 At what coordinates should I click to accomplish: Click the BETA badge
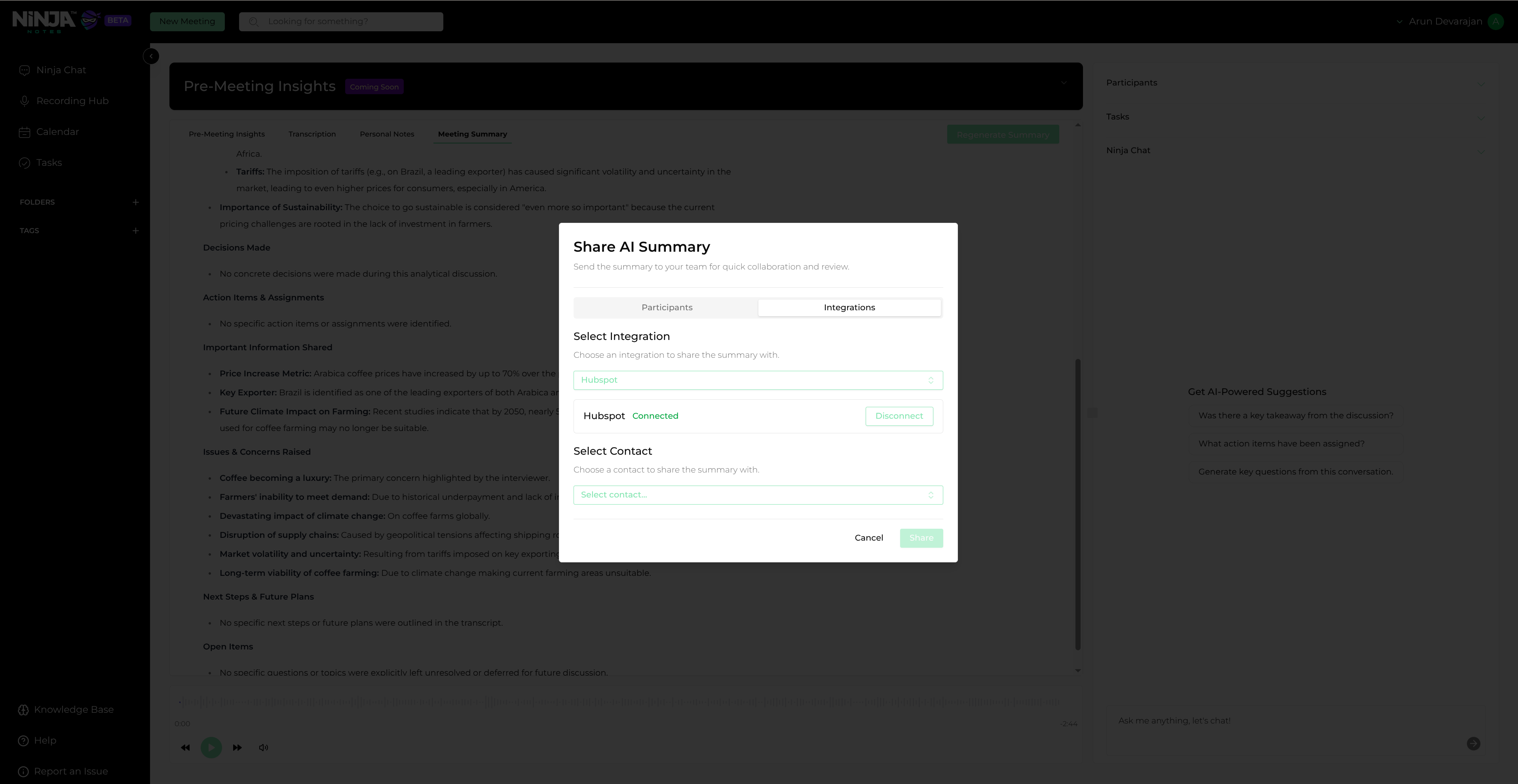(118, 20)
